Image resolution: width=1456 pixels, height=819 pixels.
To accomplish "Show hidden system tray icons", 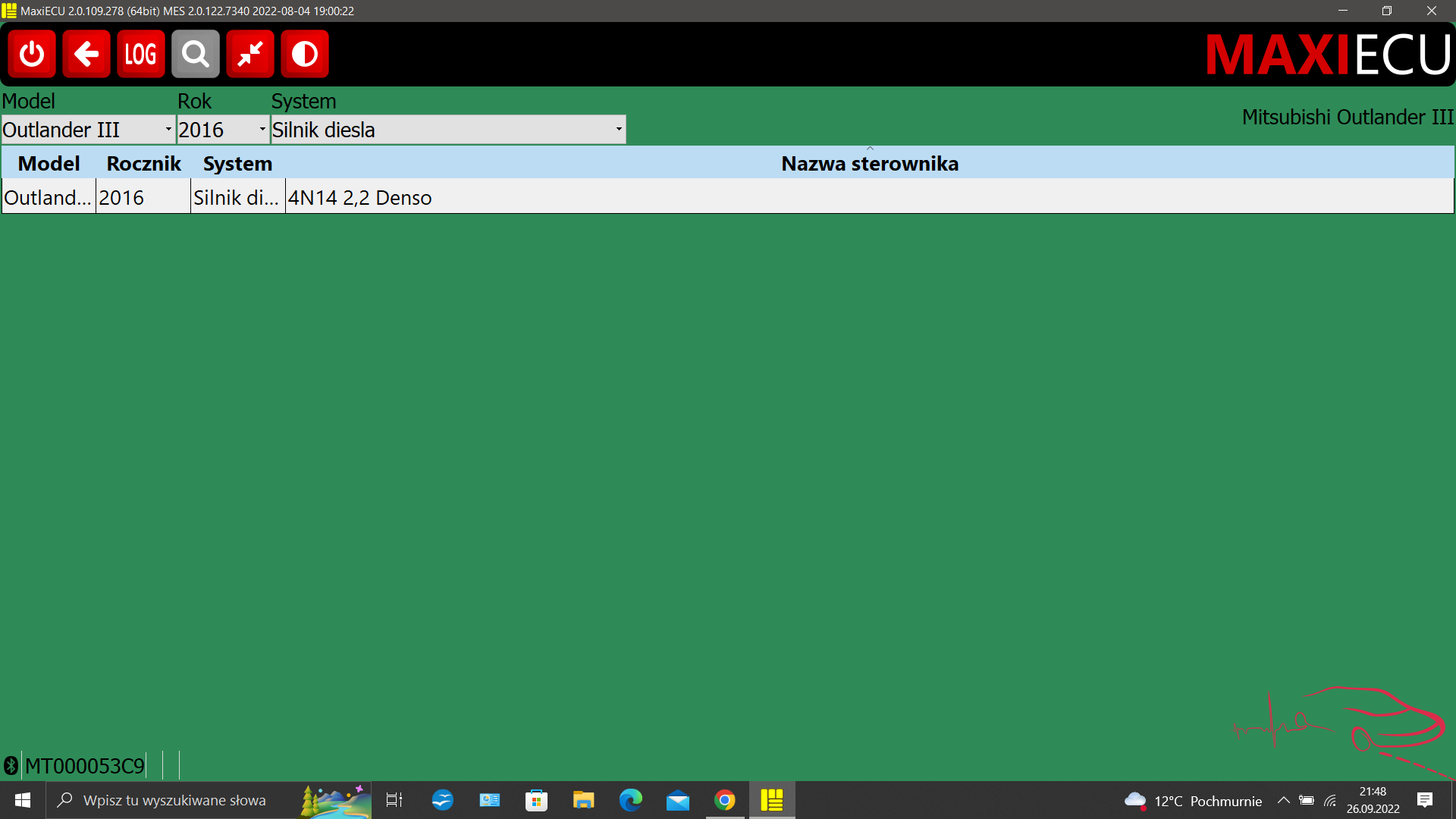I will tap(1284, 800).
